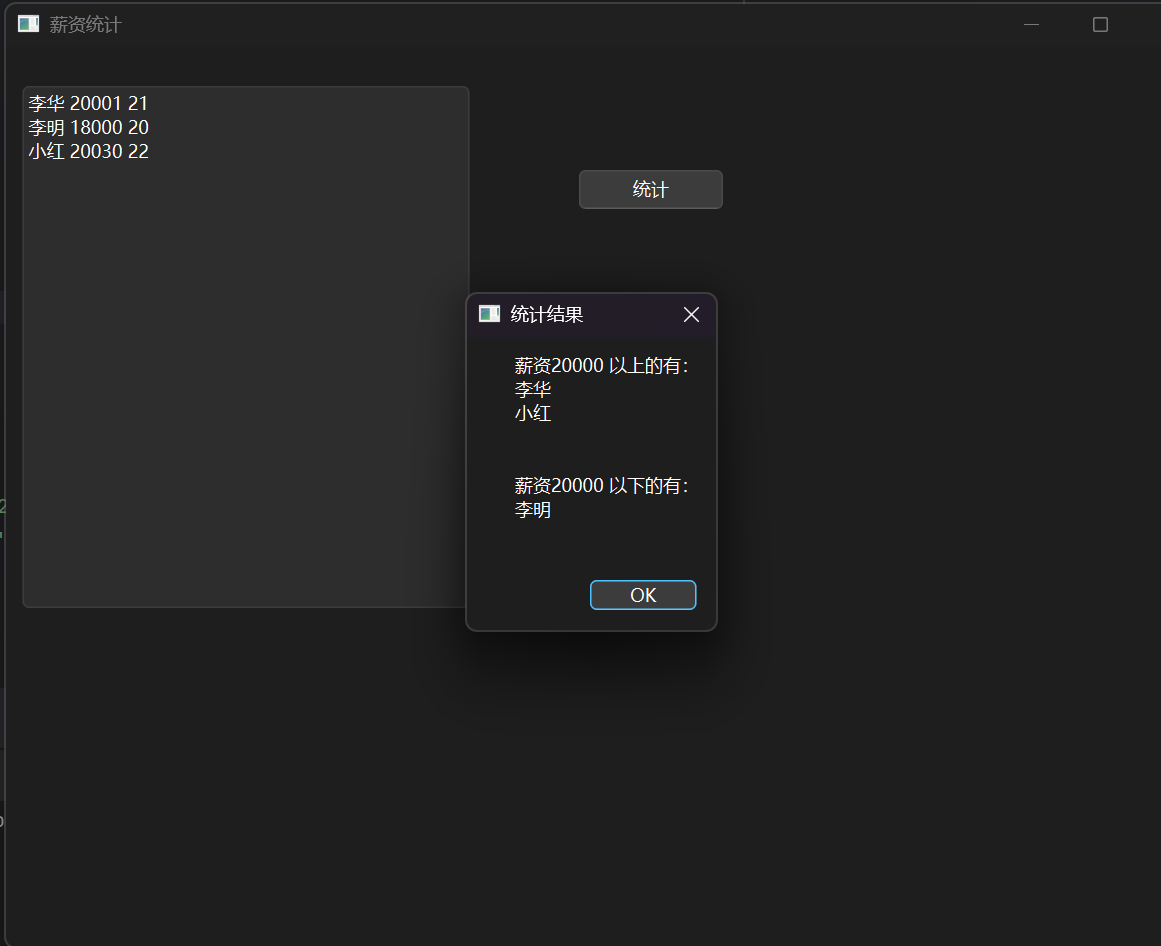Maximize the 薪资统计 window
This screenshot has height=946, width=1161.
(1100, 24)
